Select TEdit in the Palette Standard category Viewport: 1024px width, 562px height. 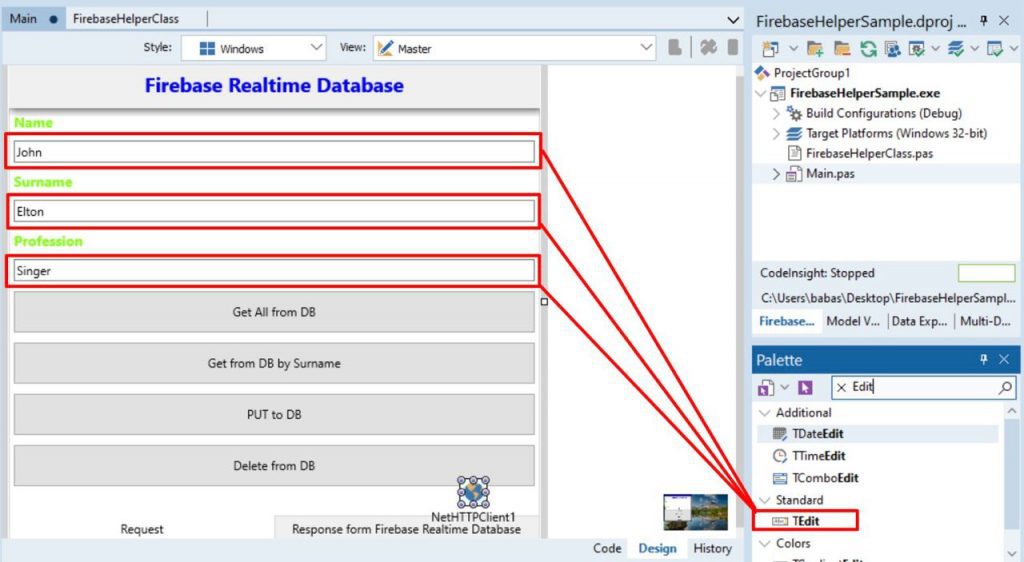click(x=805, y=521)
